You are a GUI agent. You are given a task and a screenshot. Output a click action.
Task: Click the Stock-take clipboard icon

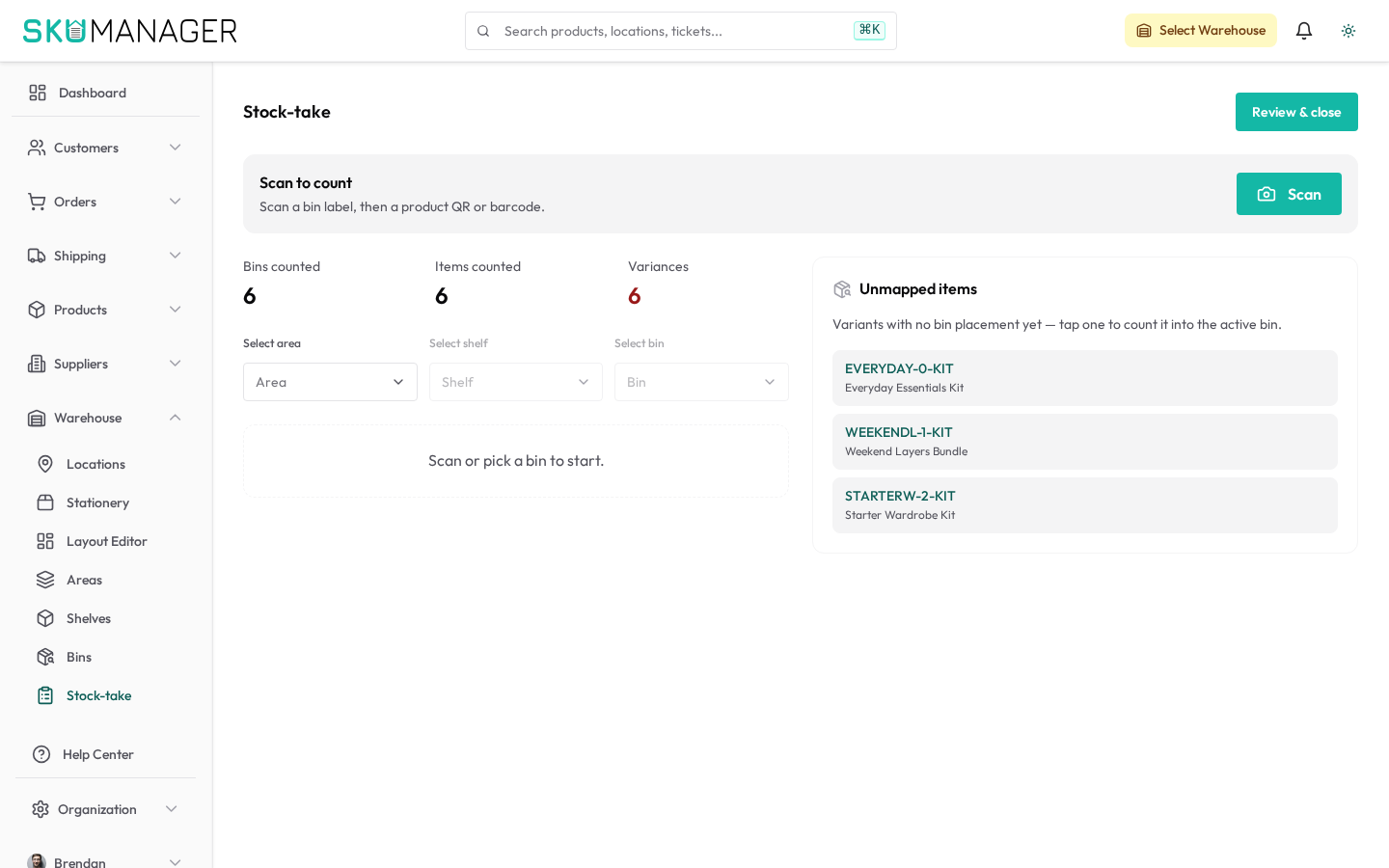click(x=45, y=695)
